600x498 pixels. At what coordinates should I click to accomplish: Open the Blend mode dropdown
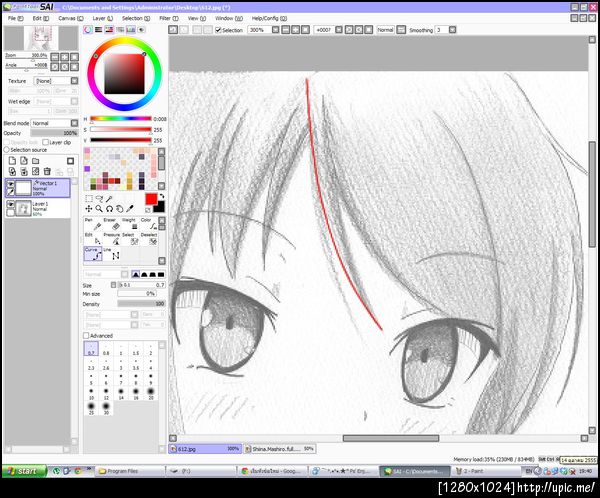pyautogui.click(x=75, y=123)
